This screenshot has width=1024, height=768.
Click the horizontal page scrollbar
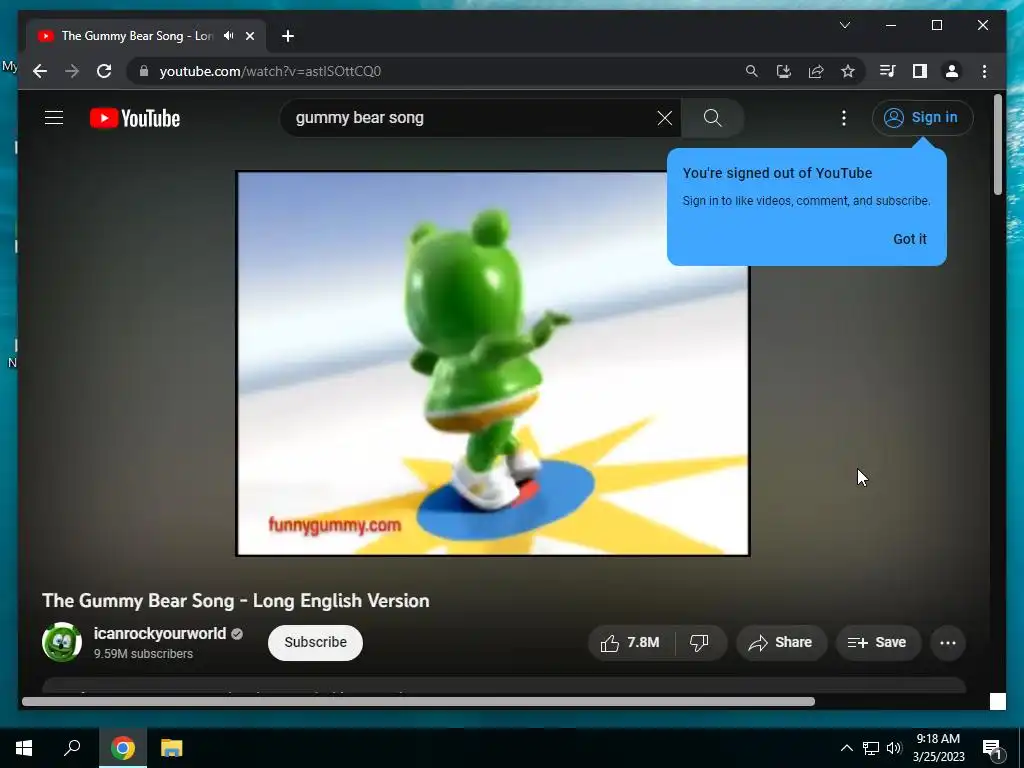(x=418, y=701)
